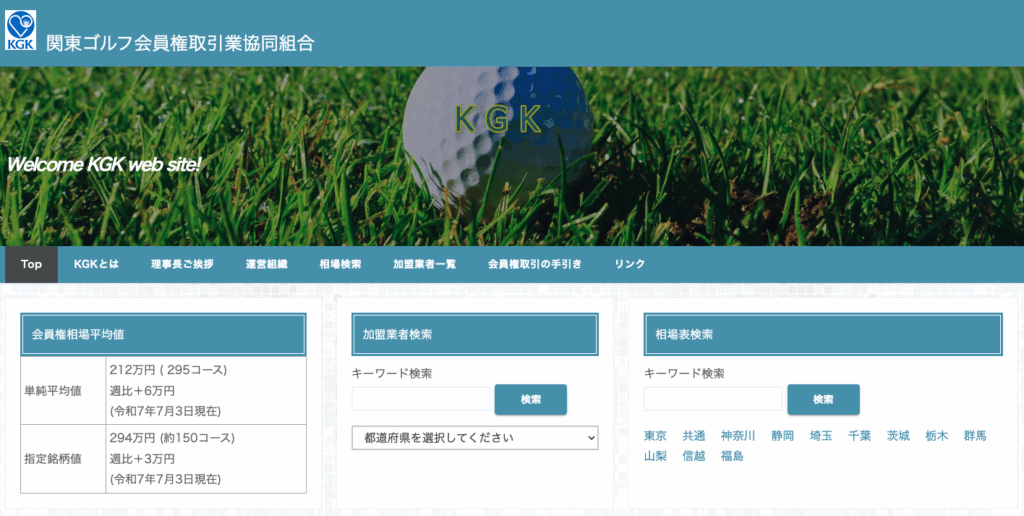Screen dimensions: 1024x516
Task: Open the 静岡 region link
Action: tap(782, 436)
